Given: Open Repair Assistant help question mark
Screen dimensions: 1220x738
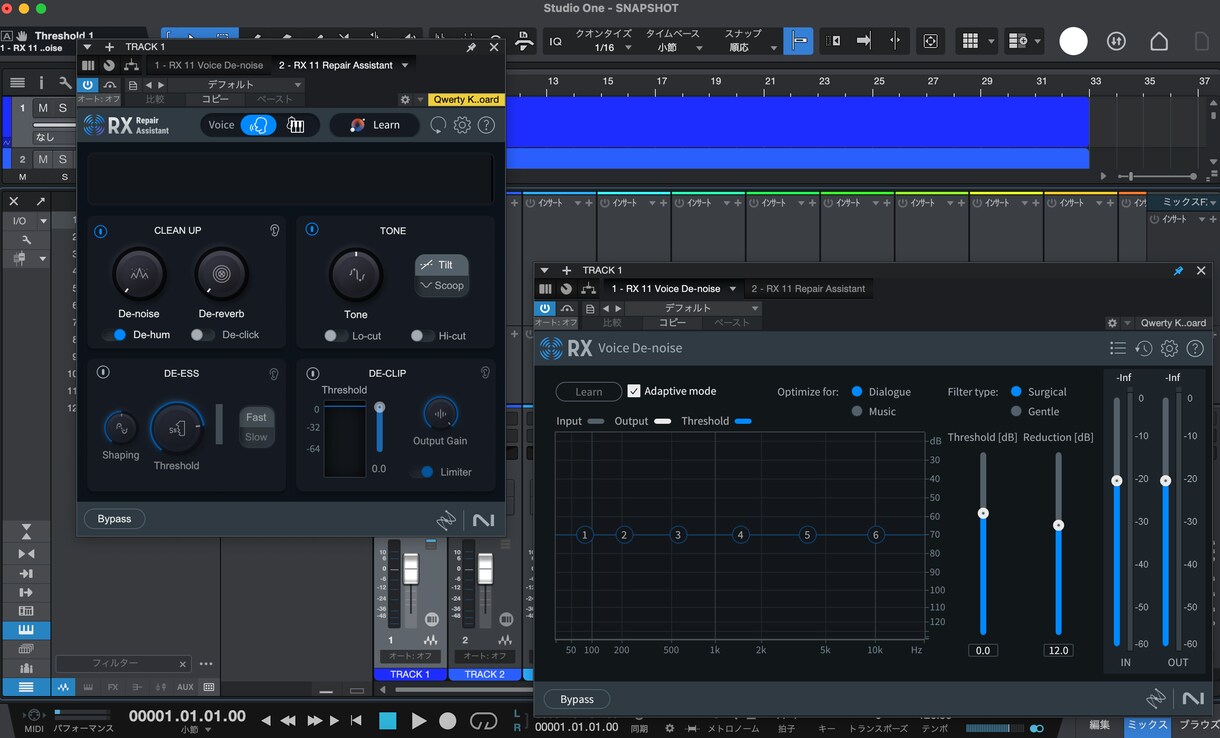Looking at the screenshot, I should click(486, 125).
